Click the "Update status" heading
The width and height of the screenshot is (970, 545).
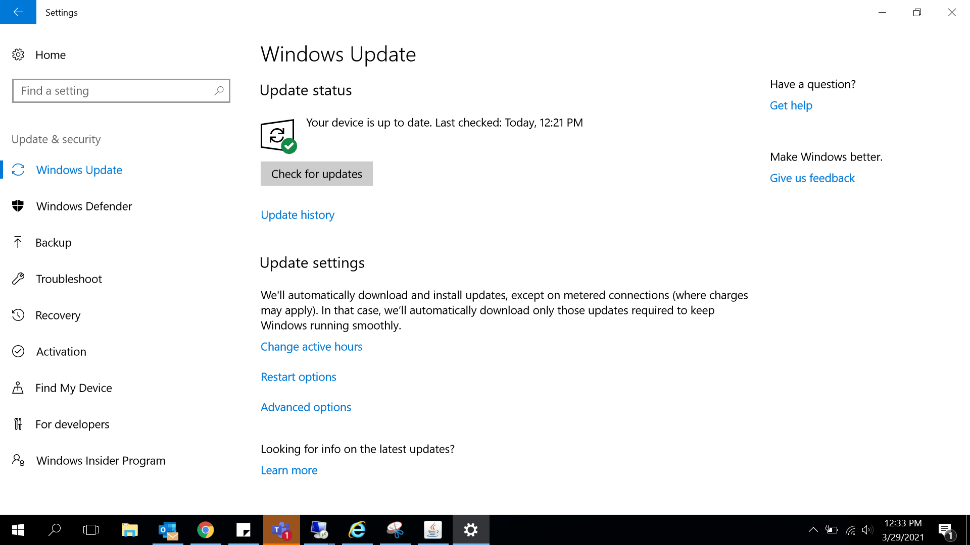pyautogui.click(x=306, y=90)
